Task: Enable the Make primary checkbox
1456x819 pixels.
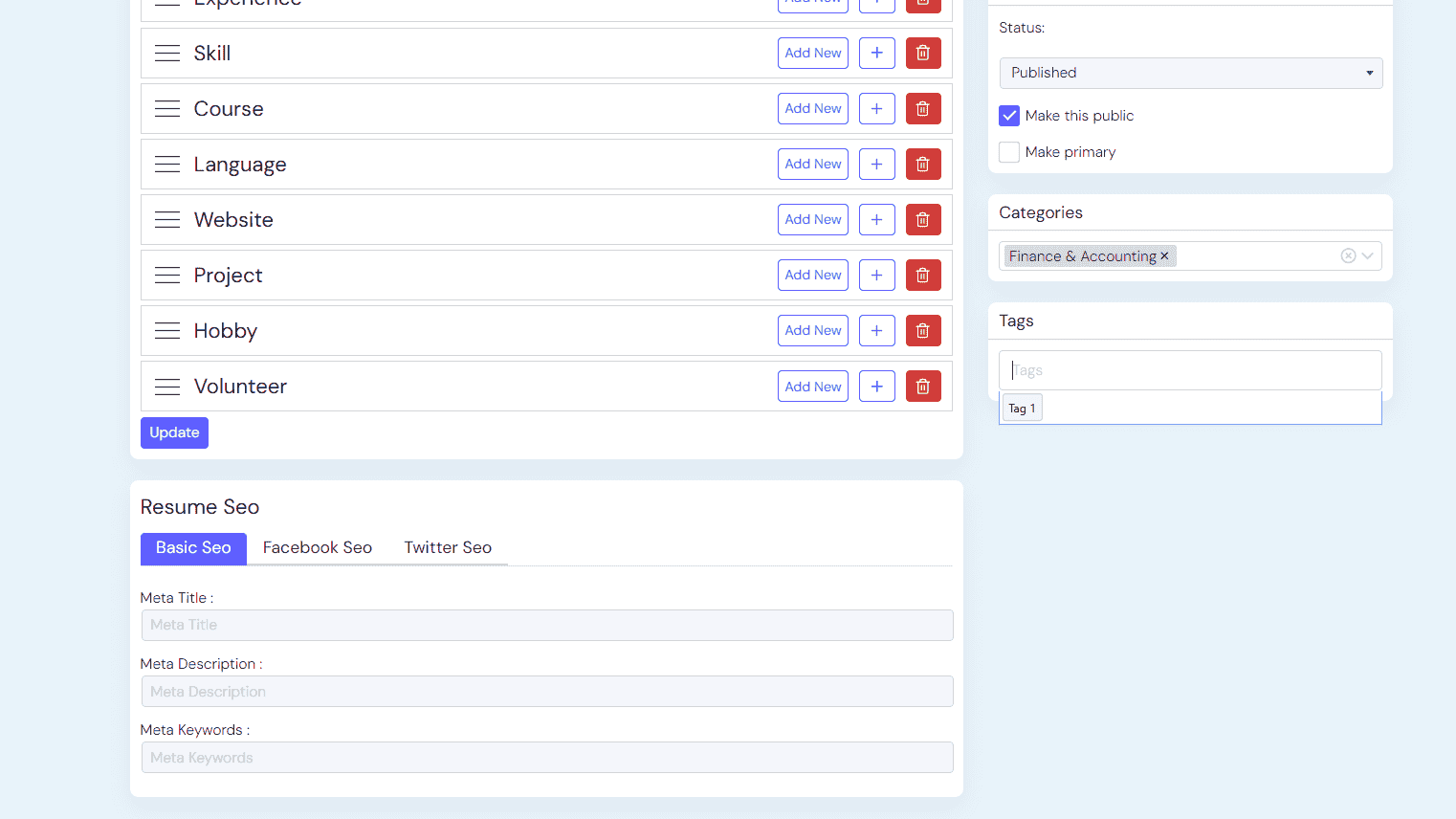Action: [1009, 152]
